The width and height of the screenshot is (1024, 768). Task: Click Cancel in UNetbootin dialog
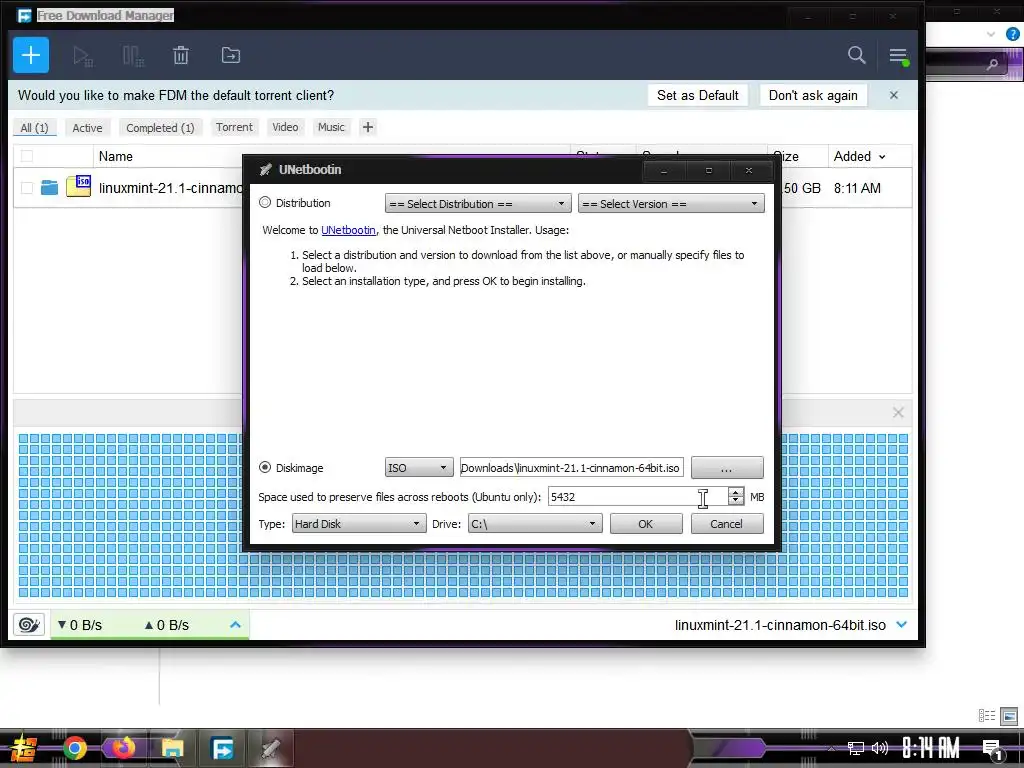point(727,524)
